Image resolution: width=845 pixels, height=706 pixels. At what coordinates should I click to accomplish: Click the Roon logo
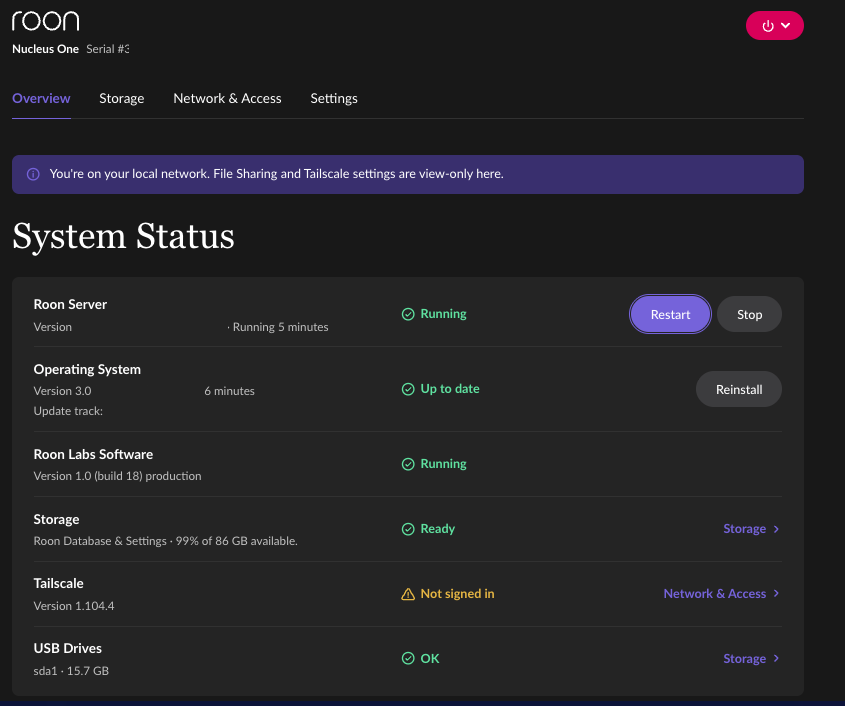coord(46,21)
